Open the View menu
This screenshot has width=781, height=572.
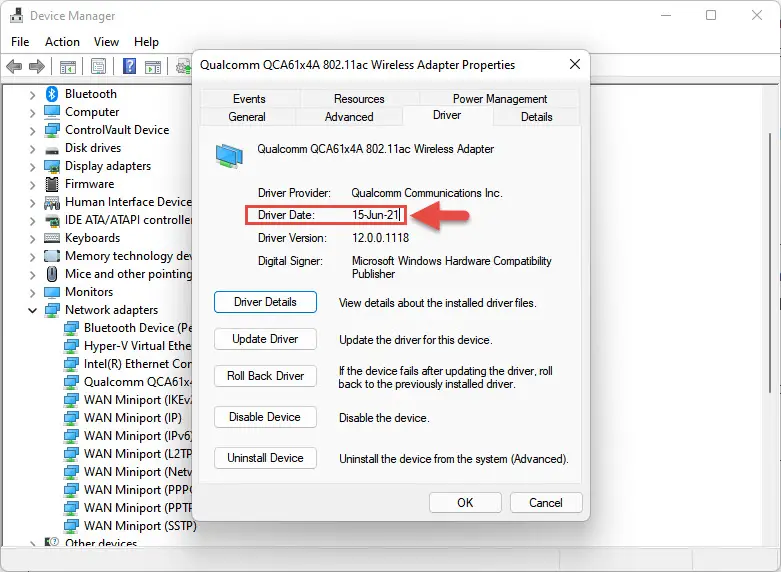[x=106, y=42]
